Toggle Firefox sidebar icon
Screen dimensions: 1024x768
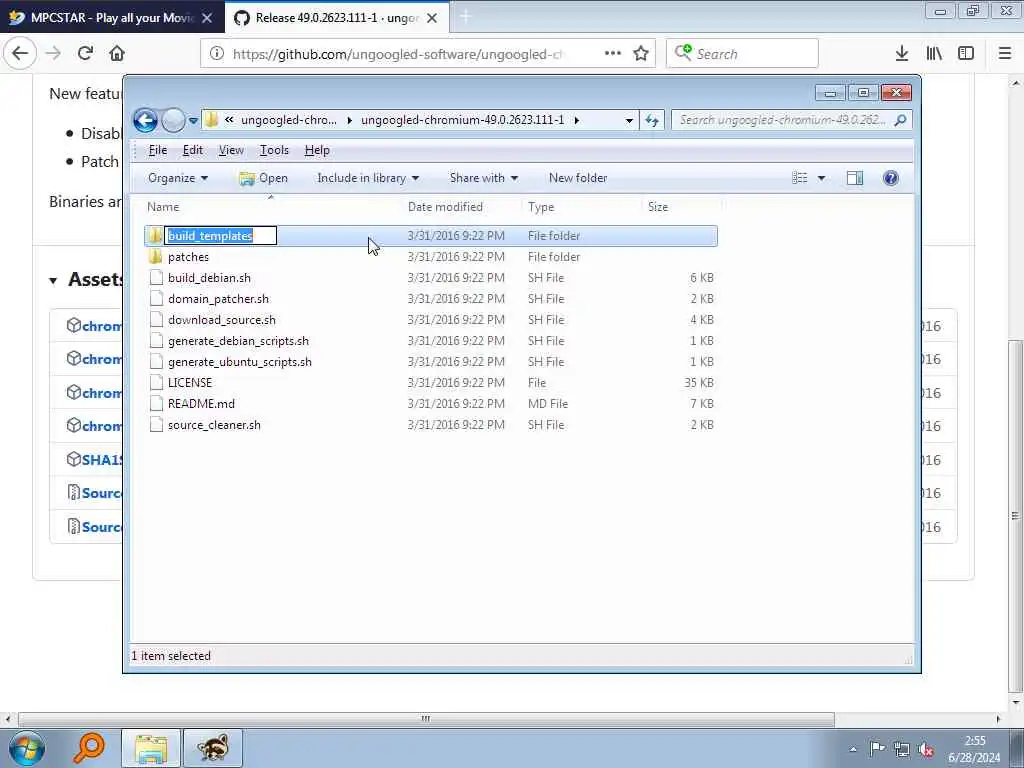coord(966,54)
